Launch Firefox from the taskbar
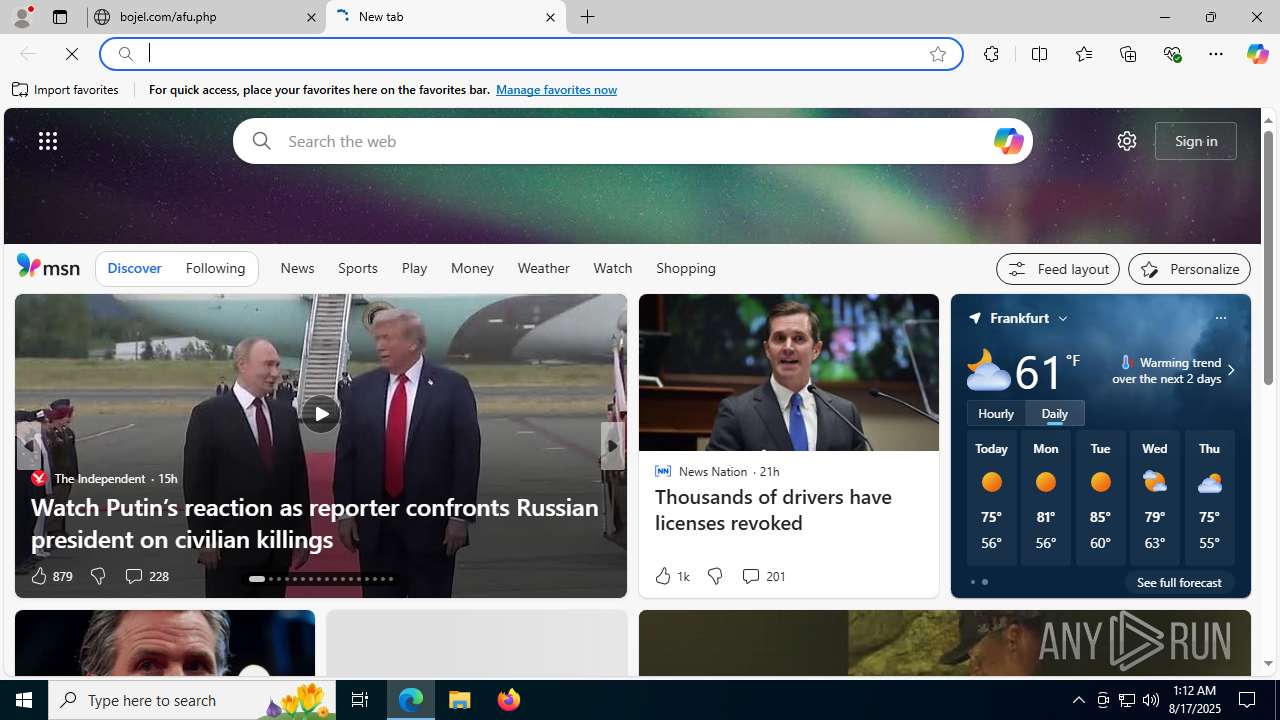This screenshot has width=1280, height=720. (x=509, y=700)
